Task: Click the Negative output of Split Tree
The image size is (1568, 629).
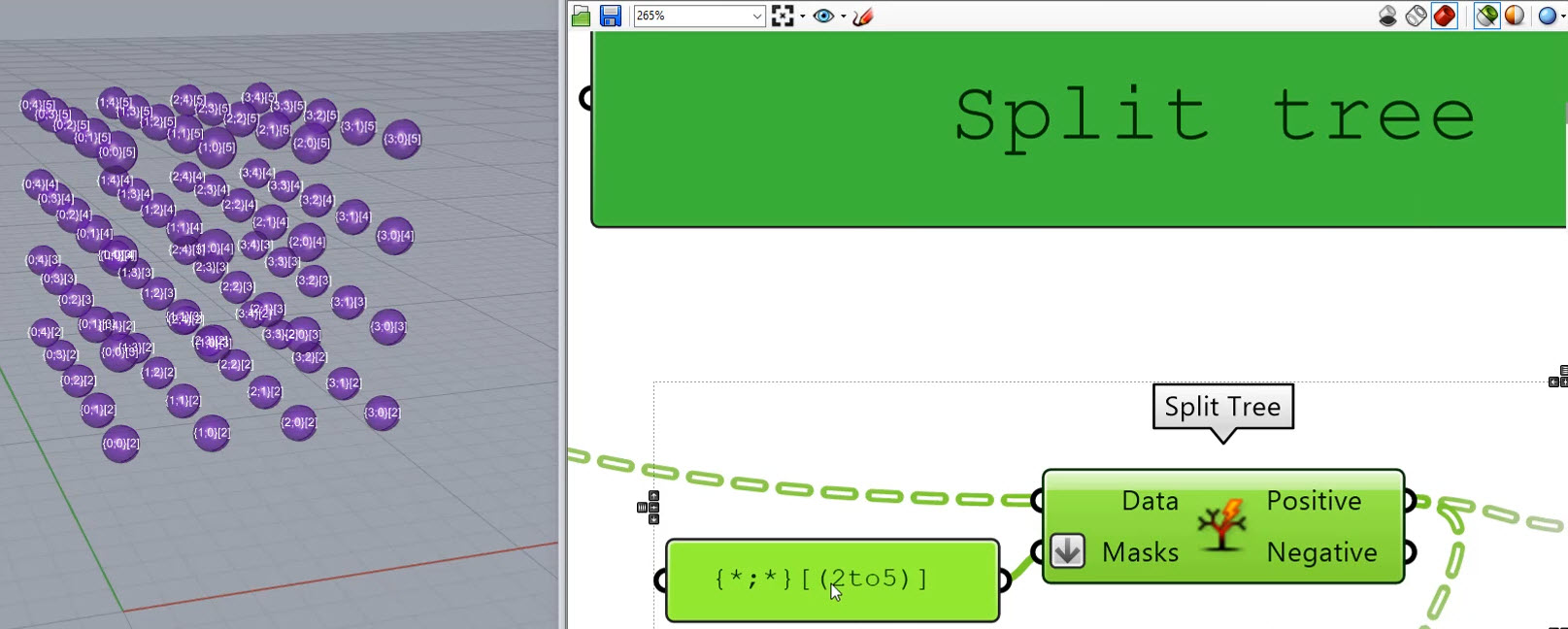Action: tap(1321, 552)
